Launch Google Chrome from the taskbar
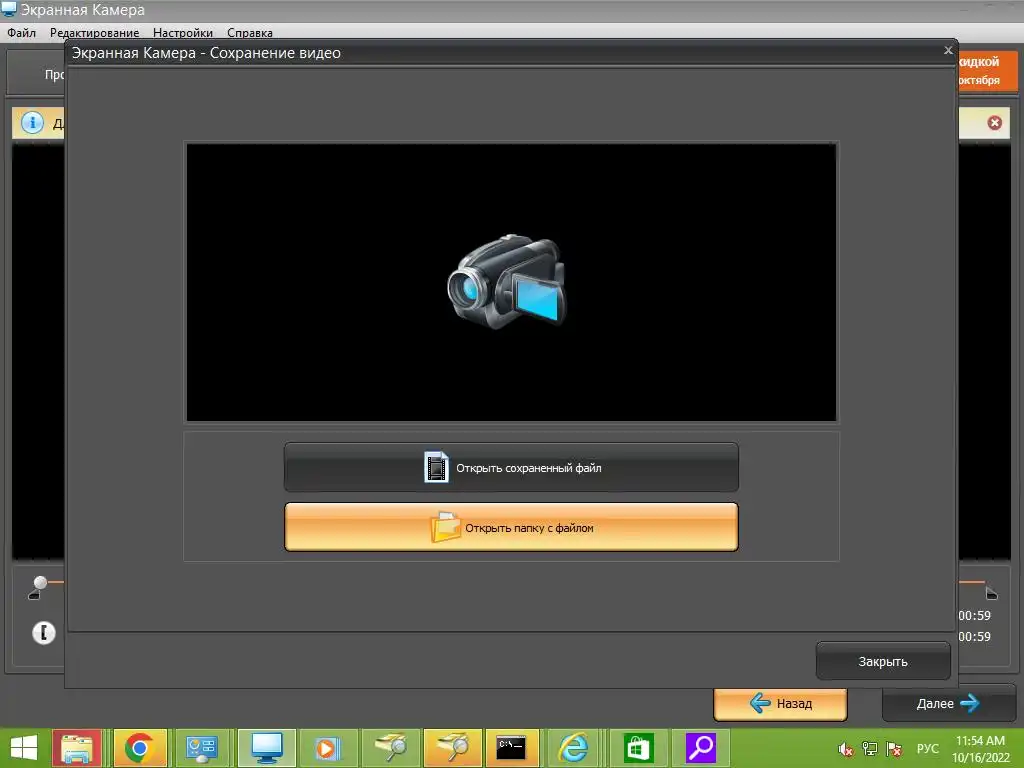This screenshot has width=1024, height=768. (139, 748)
